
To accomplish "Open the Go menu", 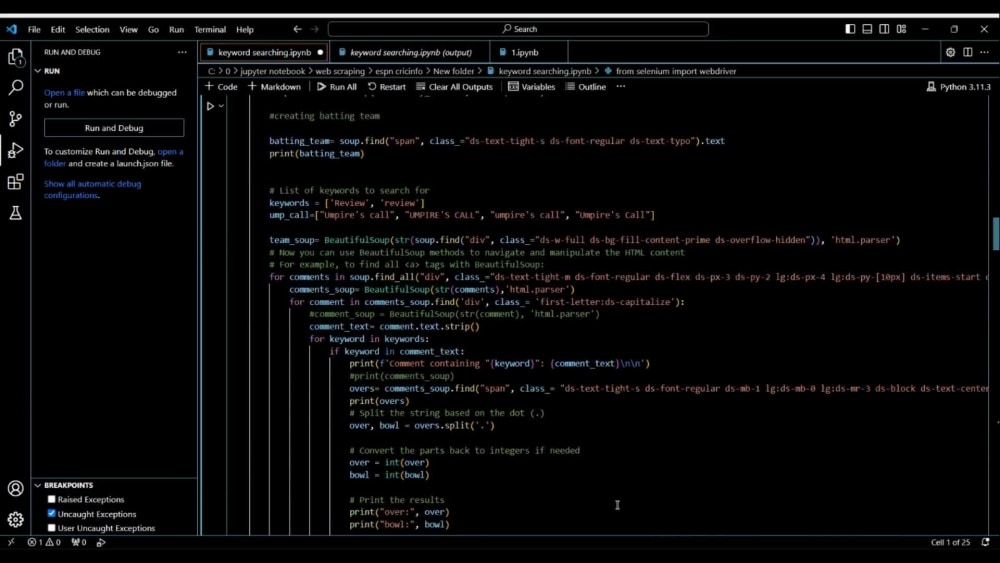I will (153, 29).
